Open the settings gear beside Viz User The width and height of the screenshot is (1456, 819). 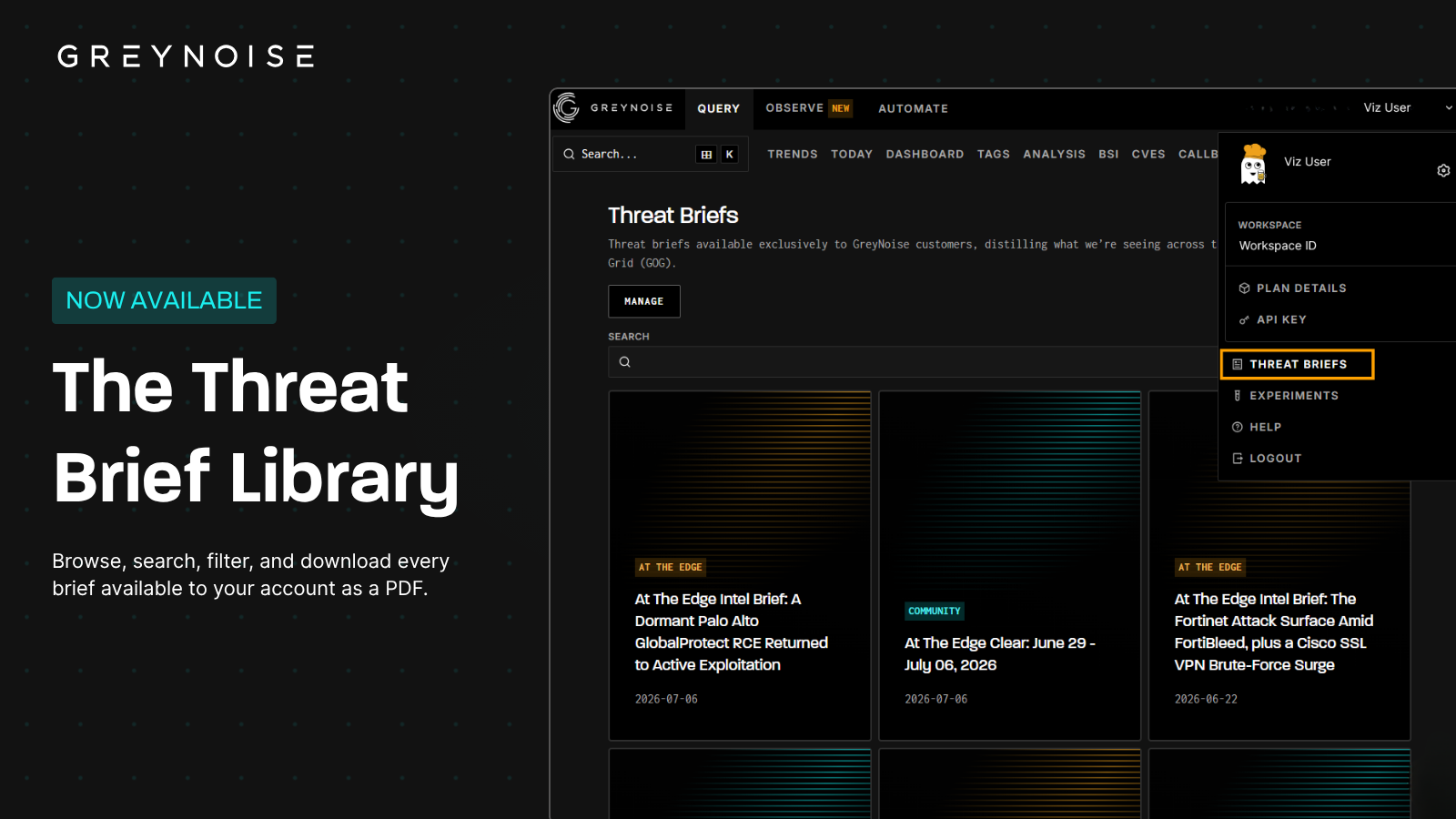(x=1443, y=170)
